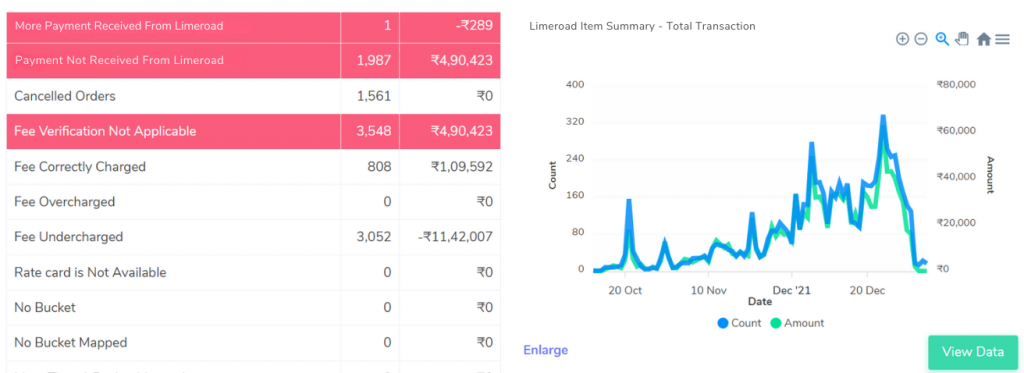1024x373 pixels.
Task: Reset chart zoom with home icon
Action: coord(984,39)
